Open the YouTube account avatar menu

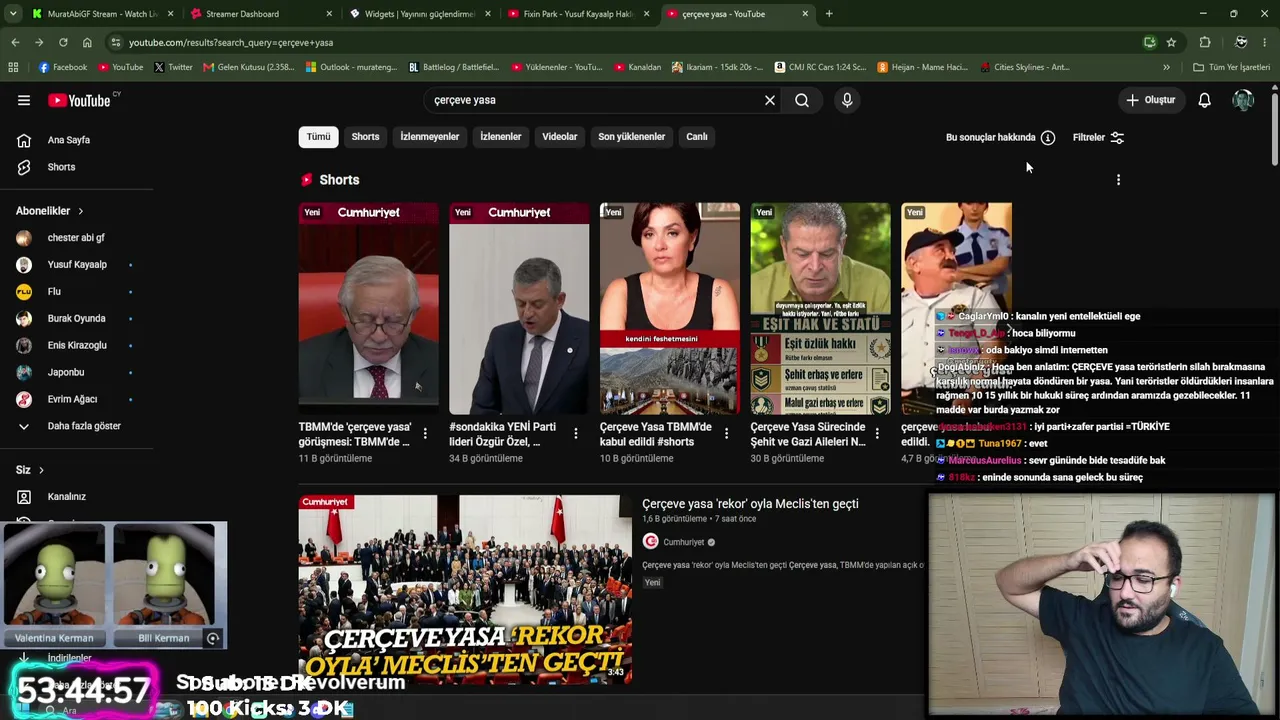click(x=1243, y=100)
